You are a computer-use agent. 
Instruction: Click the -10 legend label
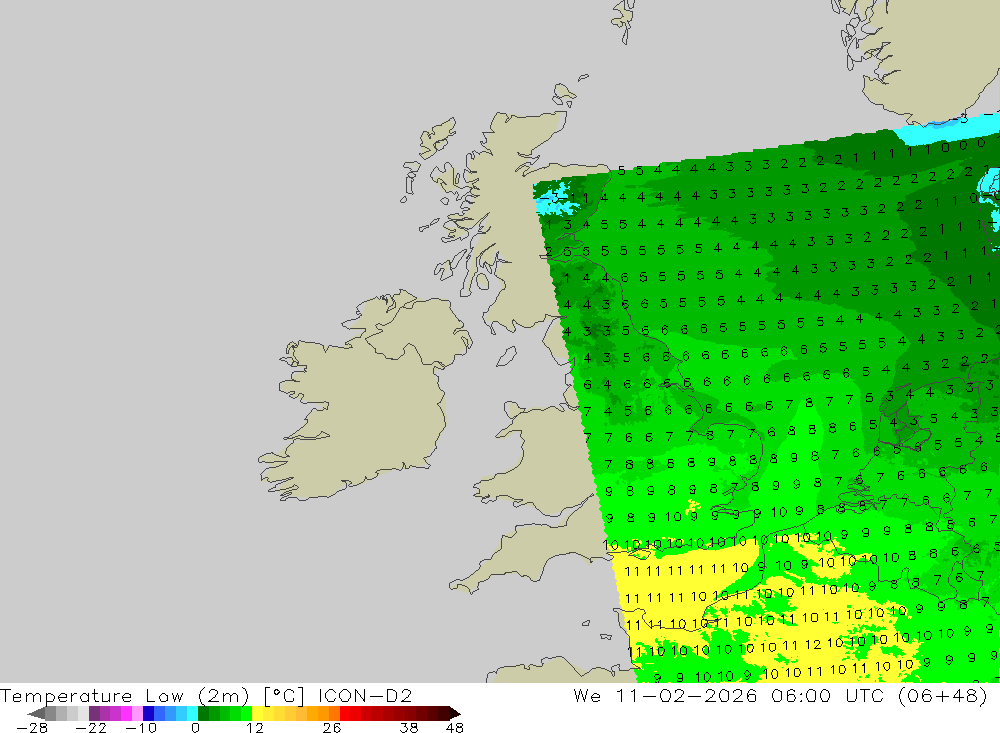point(141,728)
